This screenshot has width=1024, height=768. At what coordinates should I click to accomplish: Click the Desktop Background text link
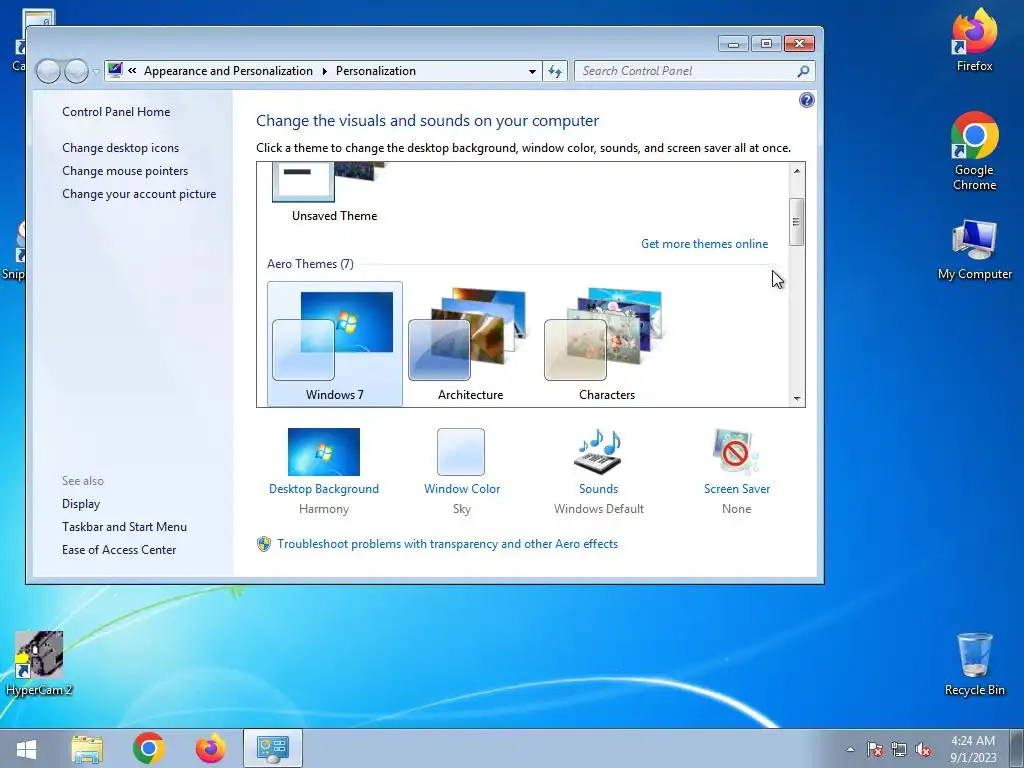(323, 488)
